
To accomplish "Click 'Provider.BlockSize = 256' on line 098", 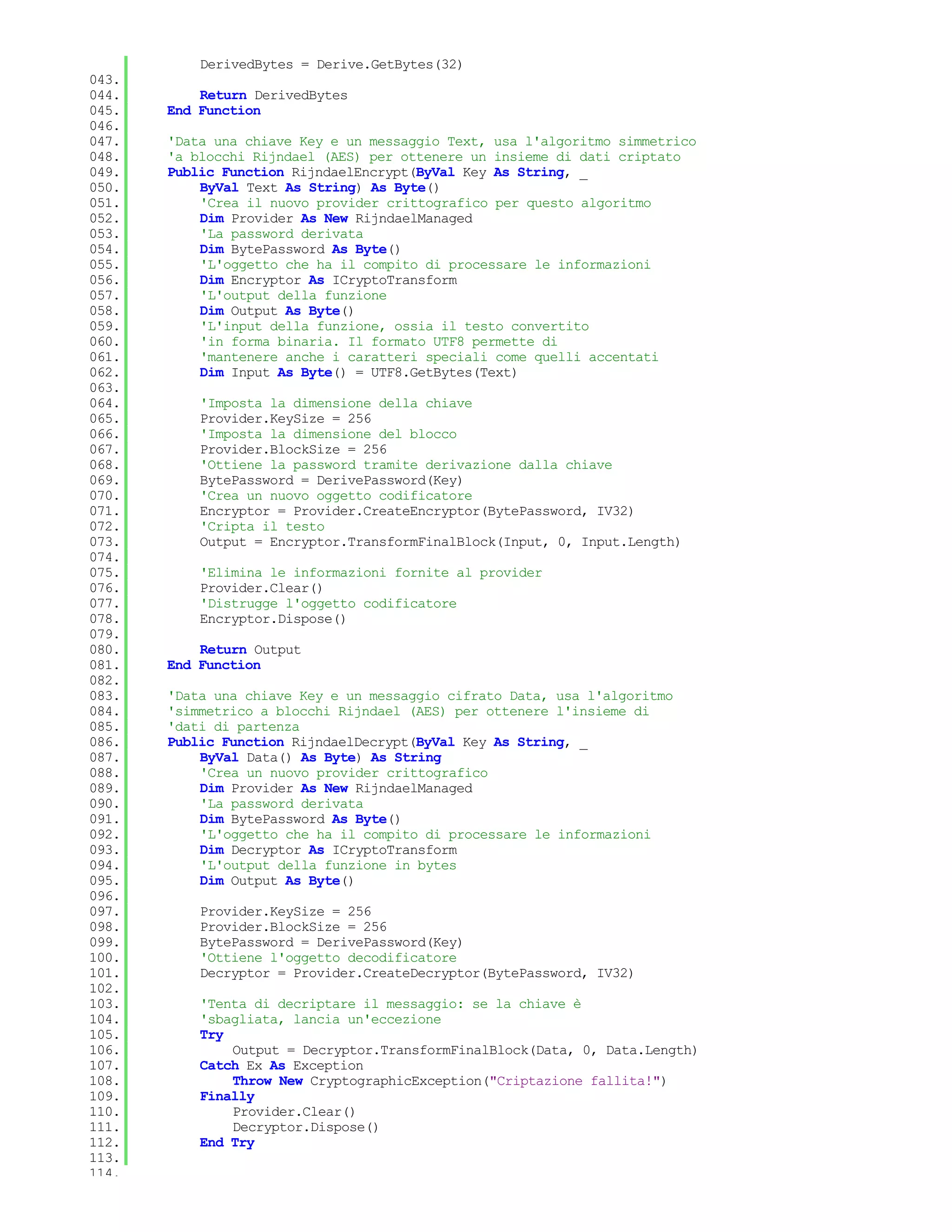I will point(293,927).
